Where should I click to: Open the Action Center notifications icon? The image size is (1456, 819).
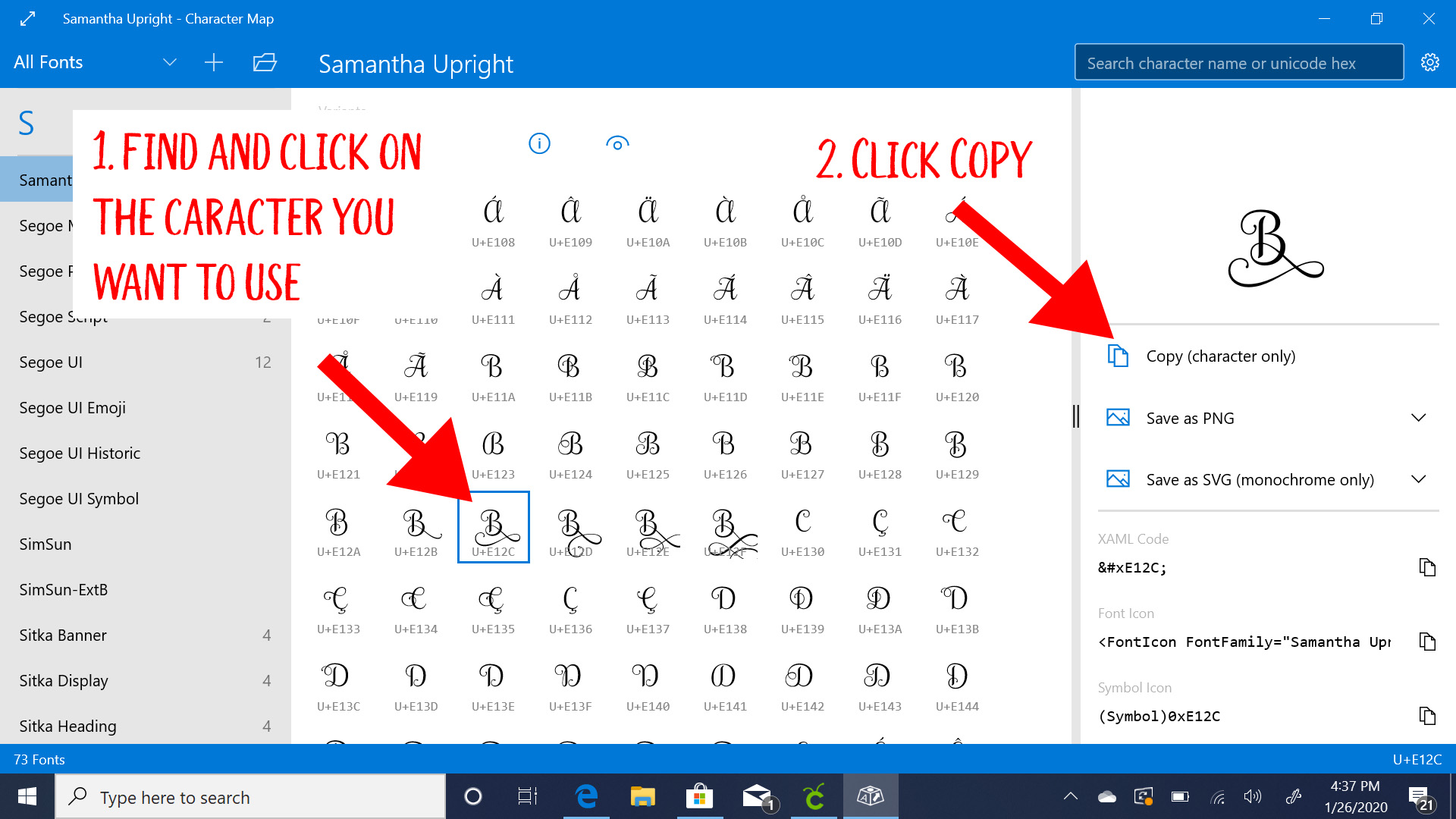click(1420, 798)
